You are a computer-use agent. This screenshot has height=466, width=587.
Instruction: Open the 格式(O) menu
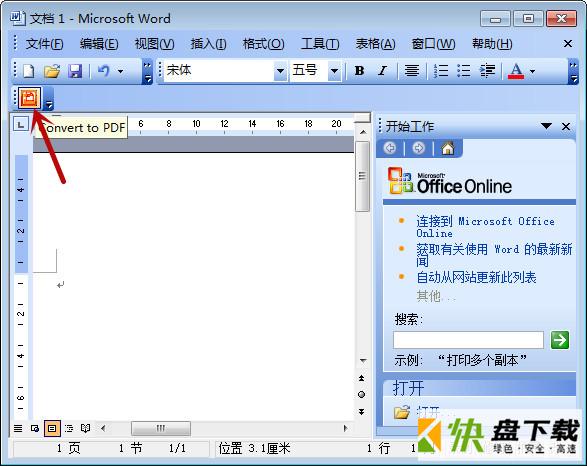coord(264,44)
